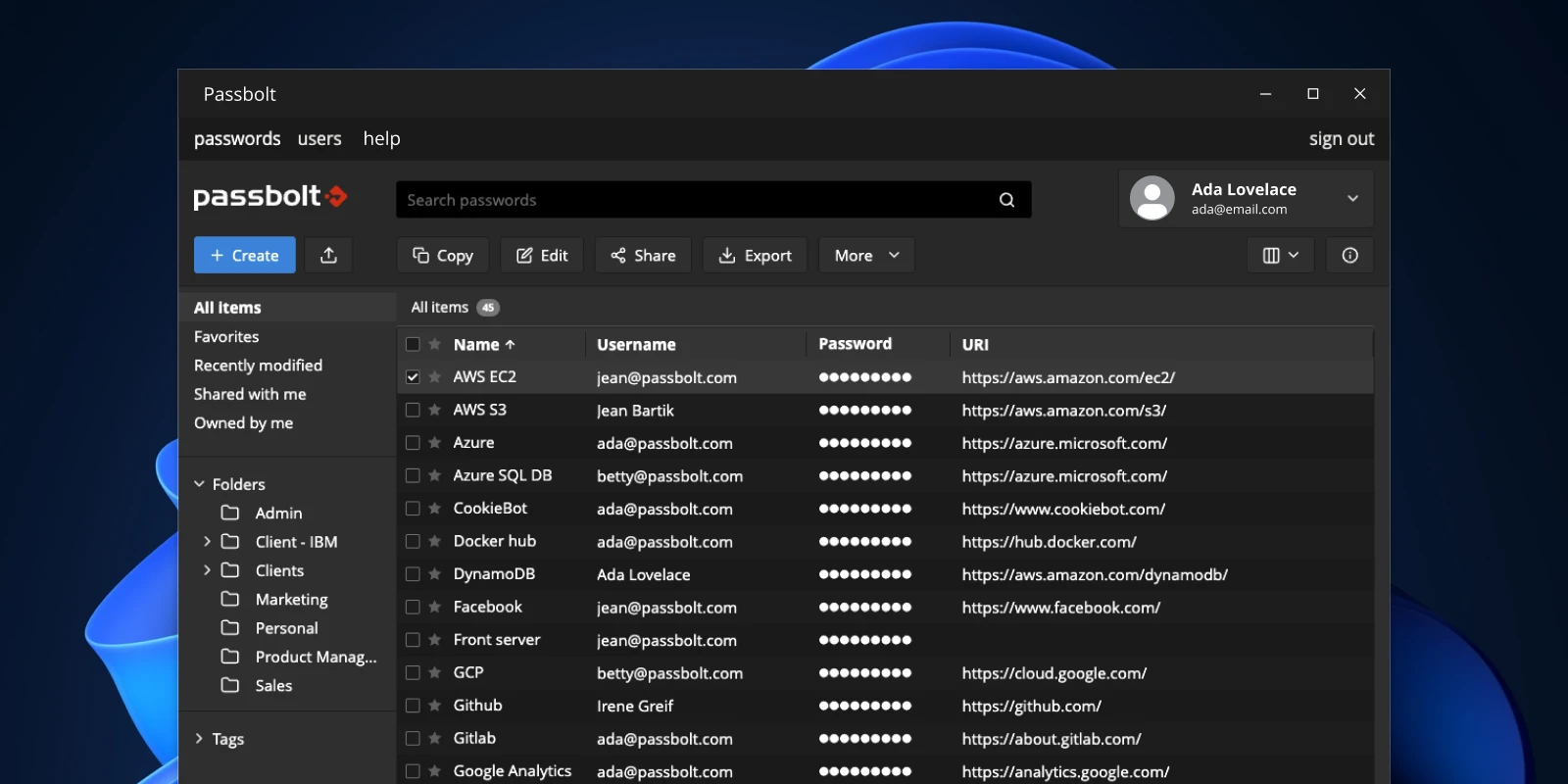Star the Docker hub entry
The height and width of the screenshot is (784, 1568).
point(435,541)
